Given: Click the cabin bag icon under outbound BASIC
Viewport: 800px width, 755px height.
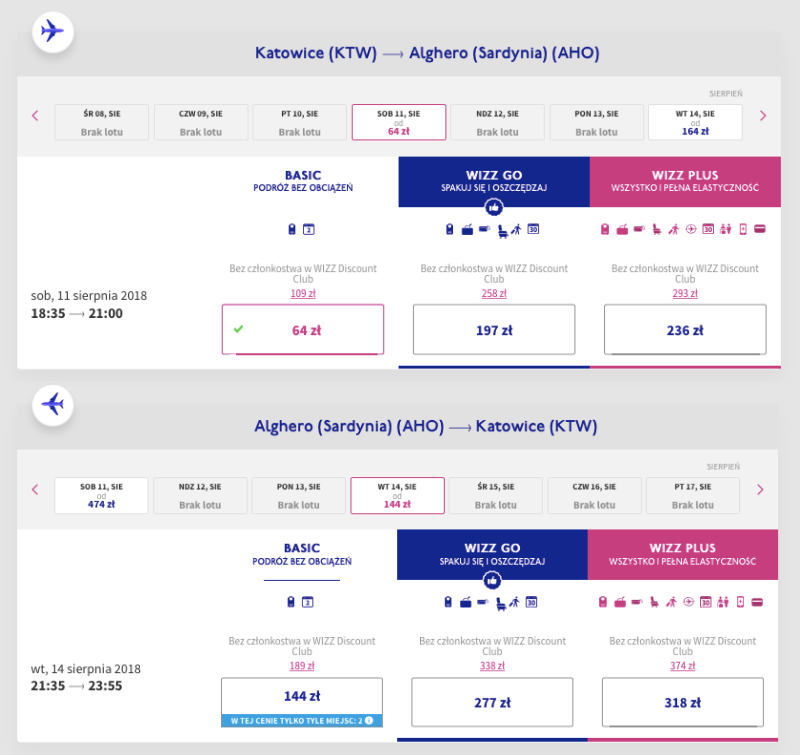Looking at the screenshot, I should pos(292,229).
